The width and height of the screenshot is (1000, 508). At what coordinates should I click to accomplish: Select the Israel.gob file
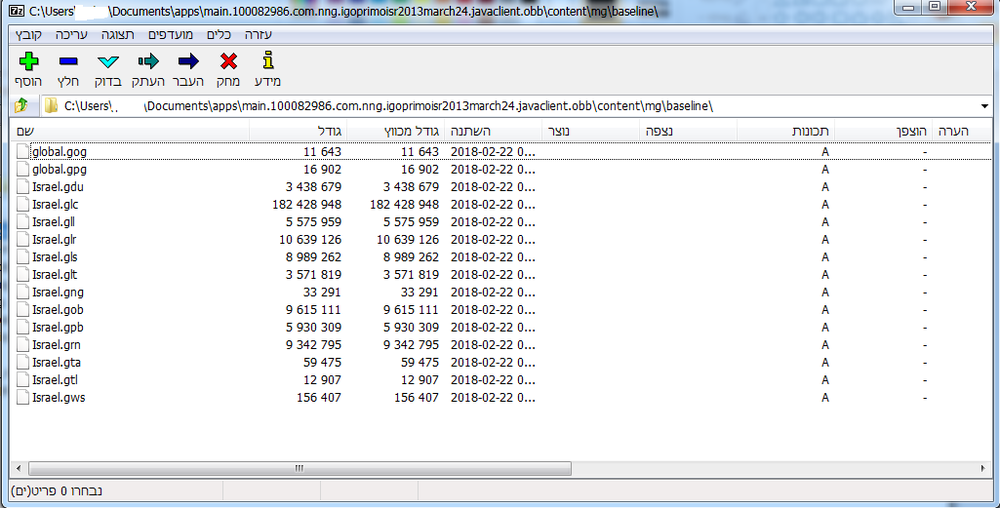click(57, 310)
